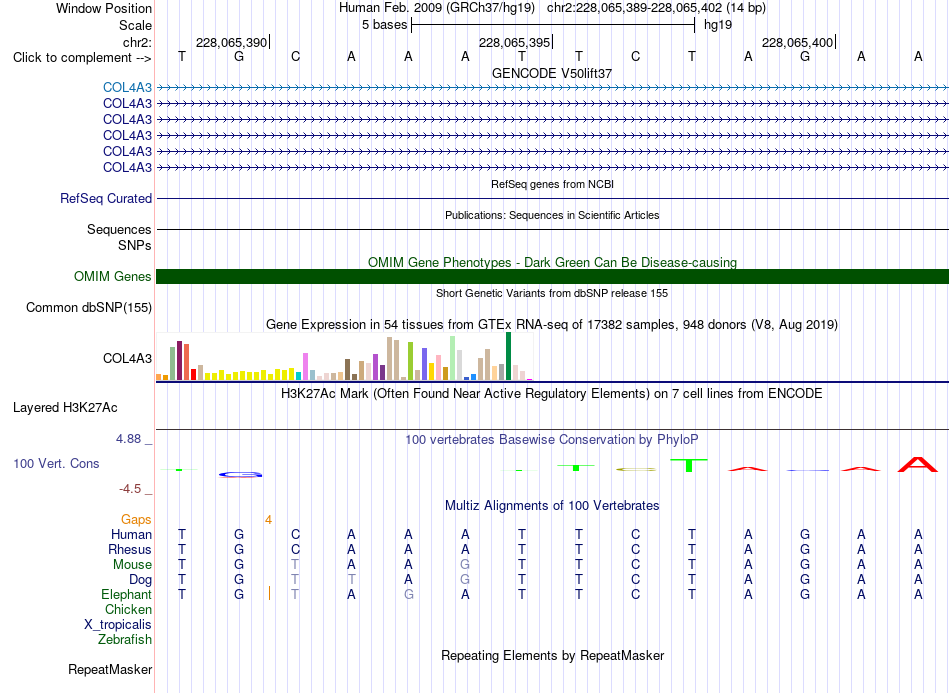Click the 228,065,400 coordinate marker
Screen dimensions: 950x693
point(797,42)
